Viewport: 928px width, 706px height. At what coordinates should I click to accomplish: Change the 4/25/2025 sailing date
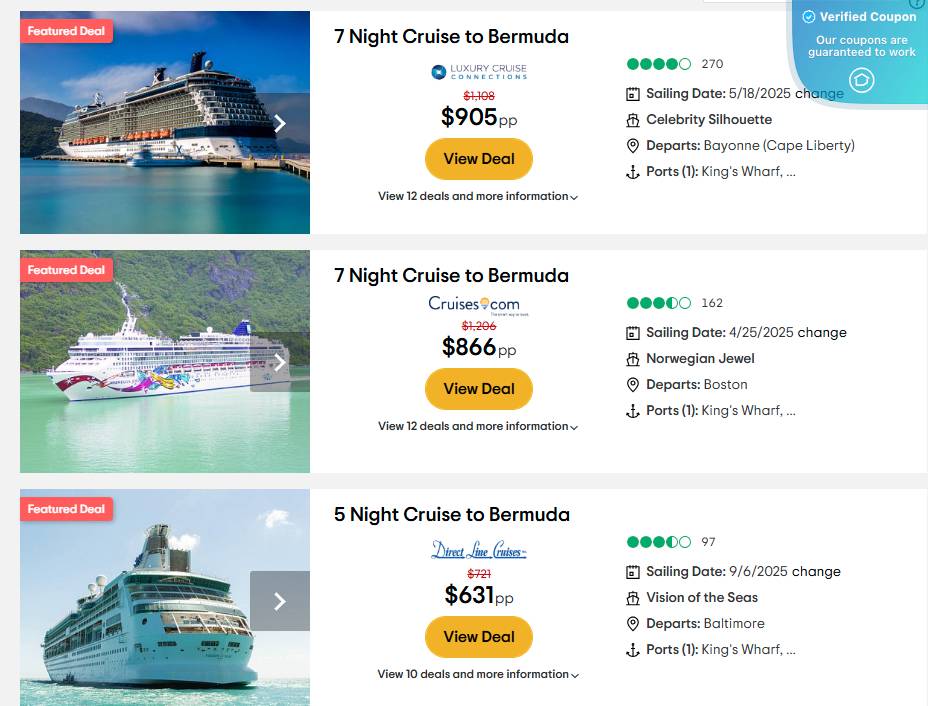(822, 333)
